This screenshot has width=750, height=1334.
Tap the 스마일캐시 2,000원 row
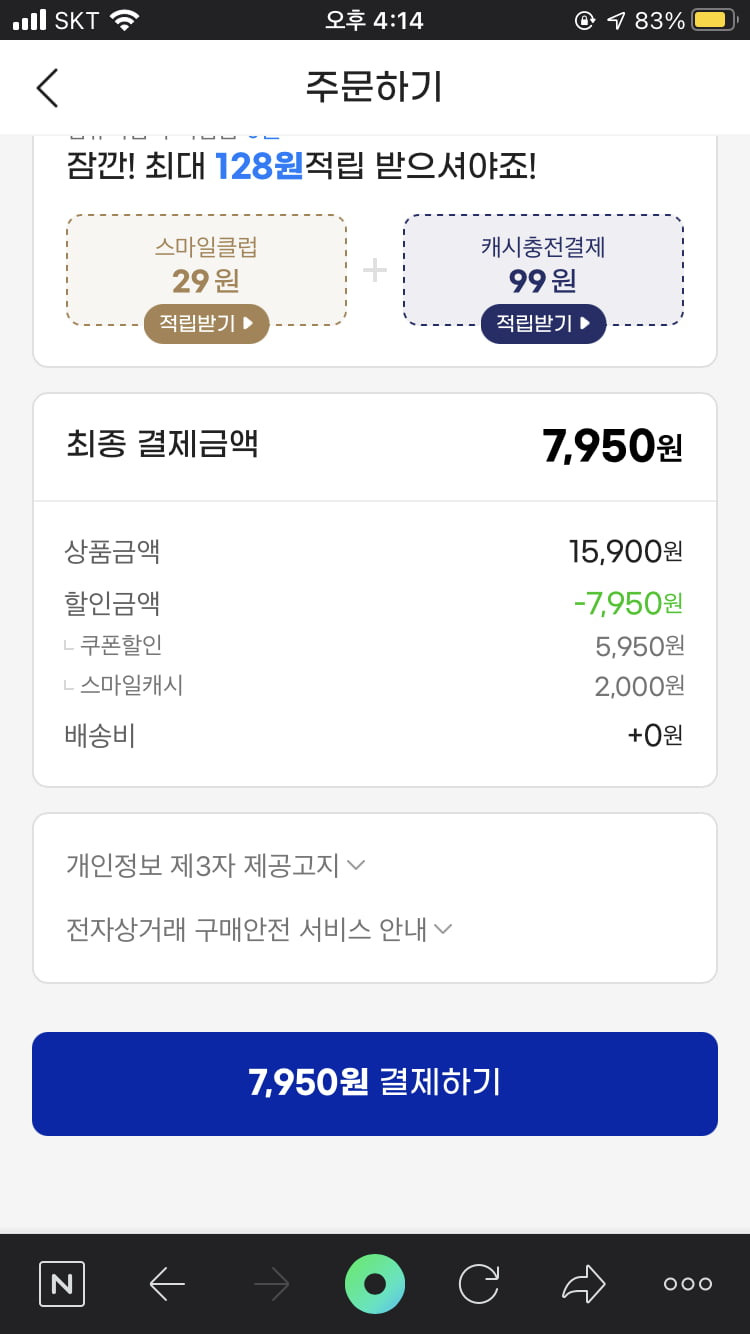click(x=374, y=686)
